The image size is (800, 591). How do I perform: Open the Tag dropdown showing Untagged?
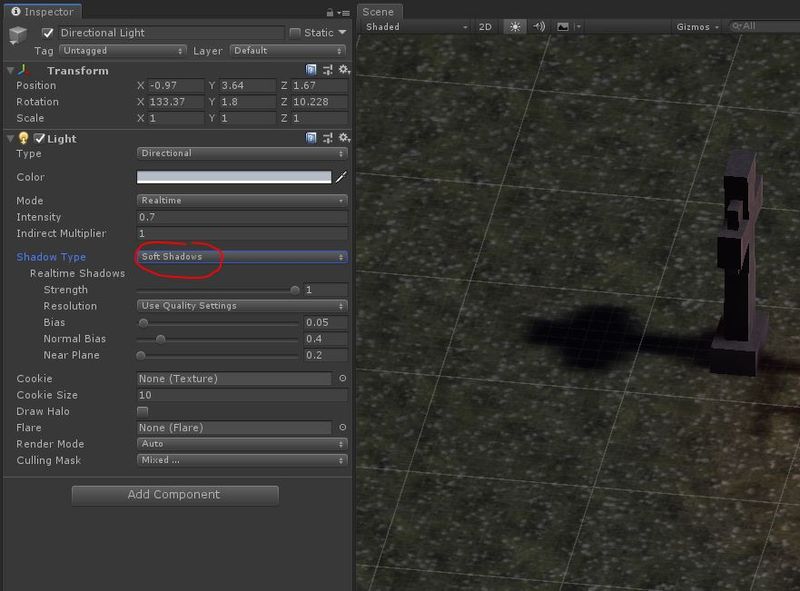[x=122, y=51]
